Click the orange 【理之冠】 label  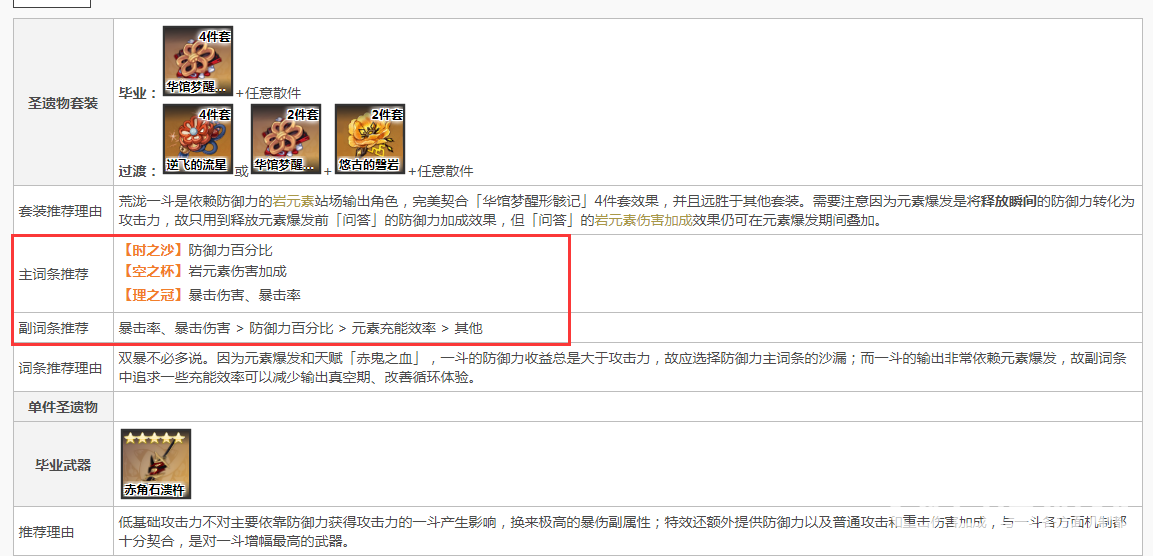pos(154,296)
